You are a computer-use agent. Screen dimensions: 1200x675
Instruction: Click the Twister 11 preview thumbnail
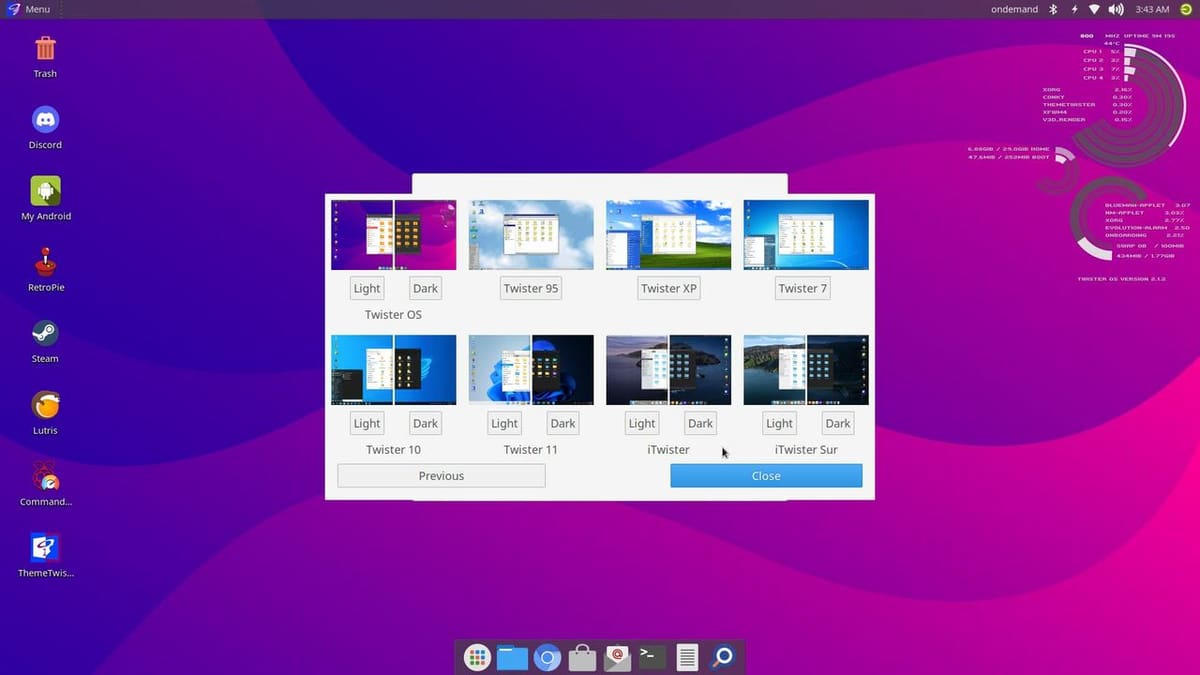coord(531,370)
